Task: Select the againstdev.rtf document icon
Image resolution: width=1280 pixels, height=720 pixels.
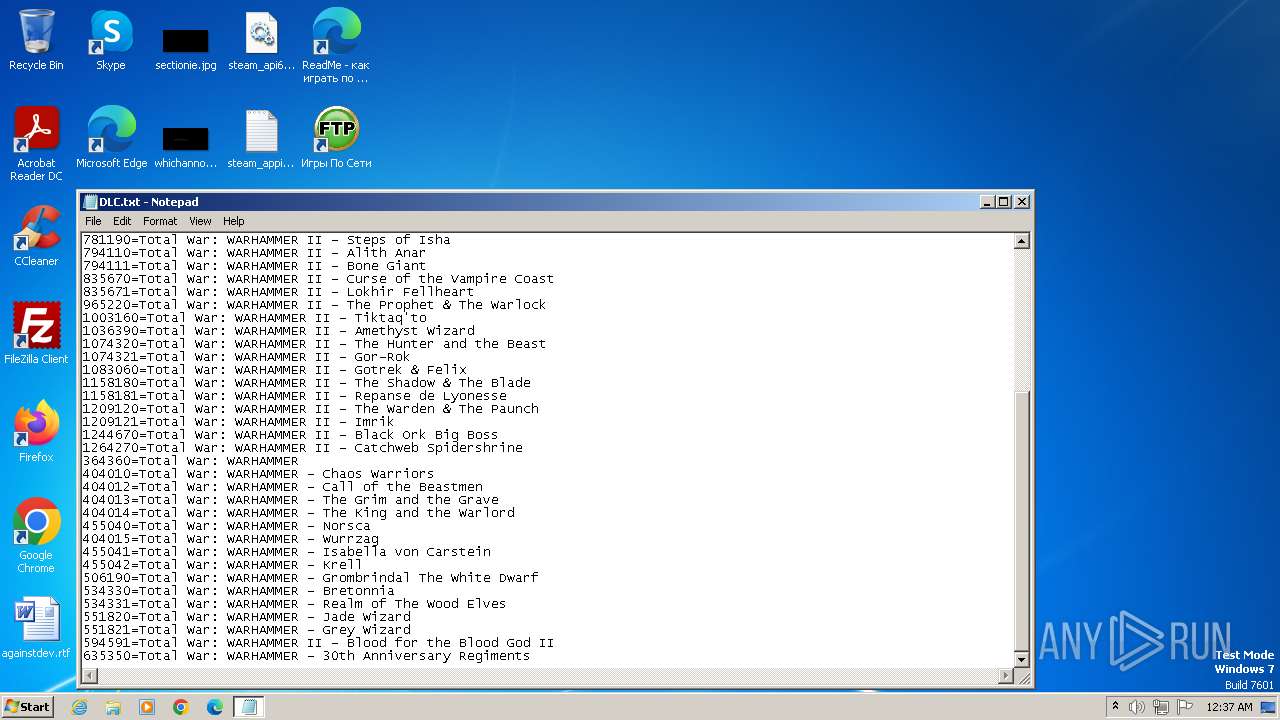Action: click(x=37, y=628)
